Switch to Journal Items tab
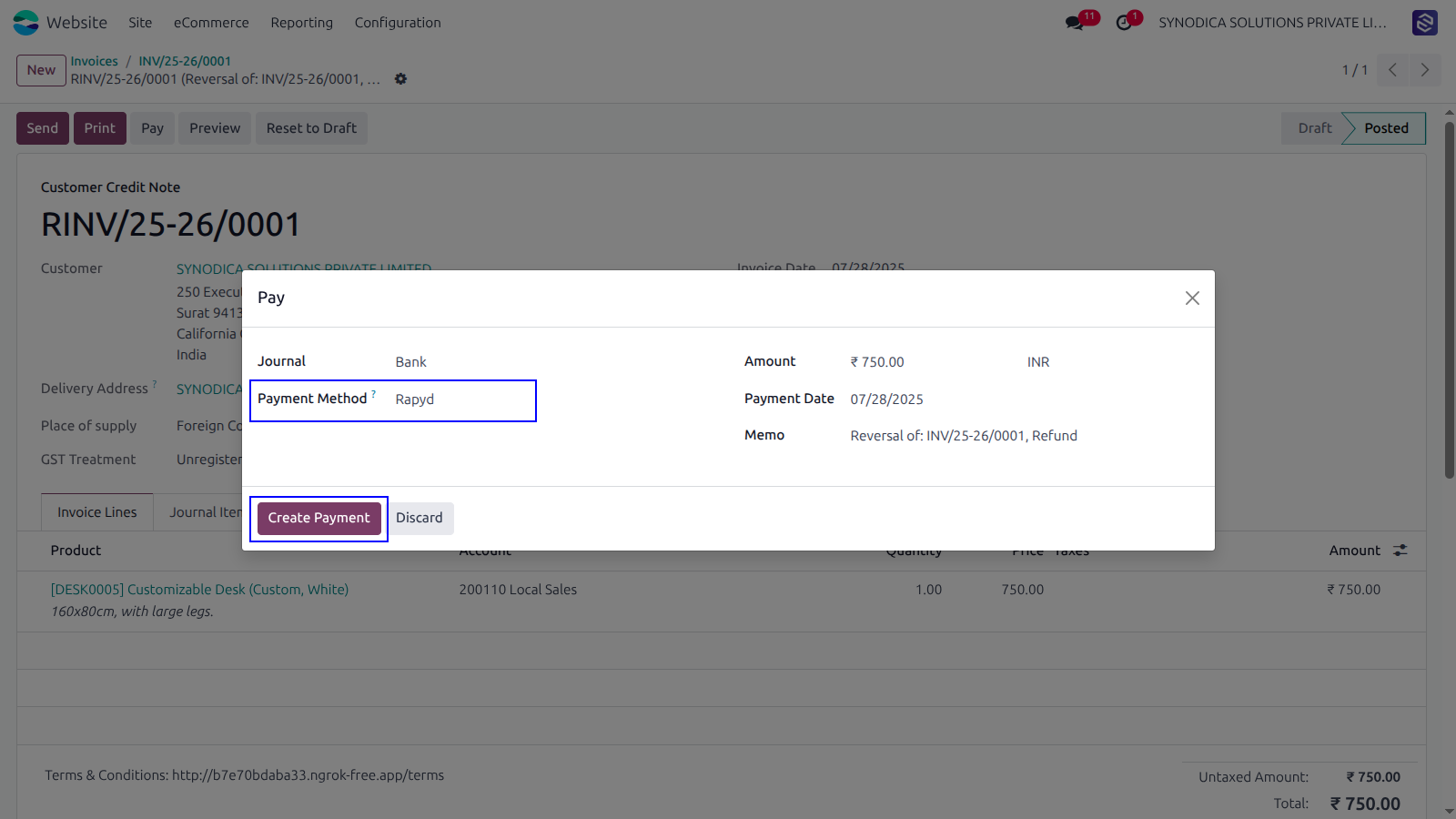This screenshot has width=1456, height=819. (x=207, y=512)
